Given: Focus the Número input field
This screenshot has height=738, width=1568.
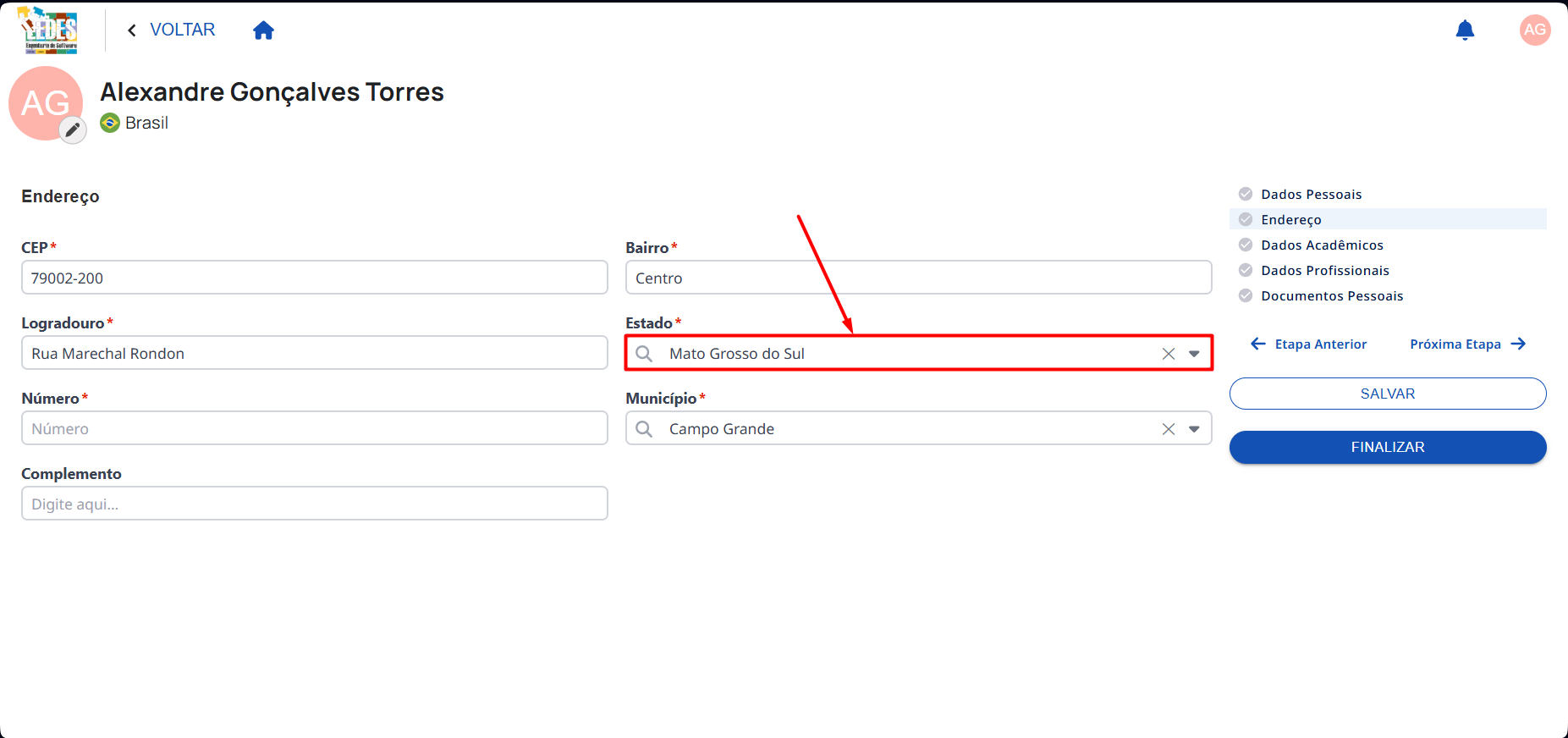Looking at the screenshot, I should coord(315,428).
